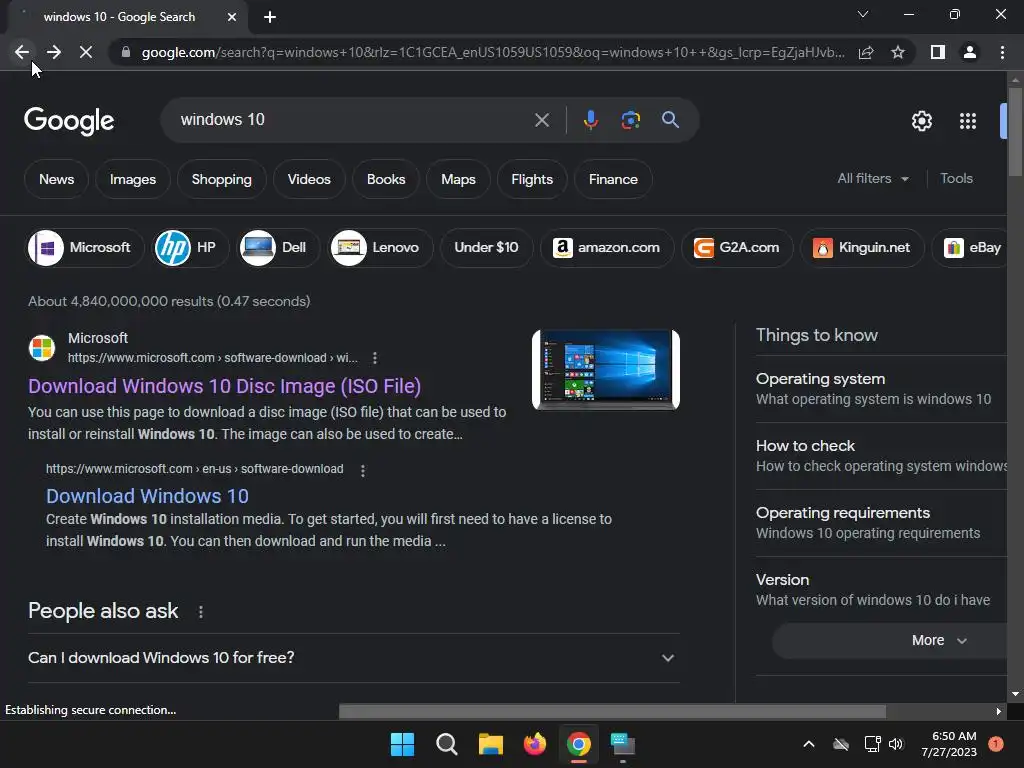
Task: Filter by the G2A.com chip
Action: [x=737, y=248]
